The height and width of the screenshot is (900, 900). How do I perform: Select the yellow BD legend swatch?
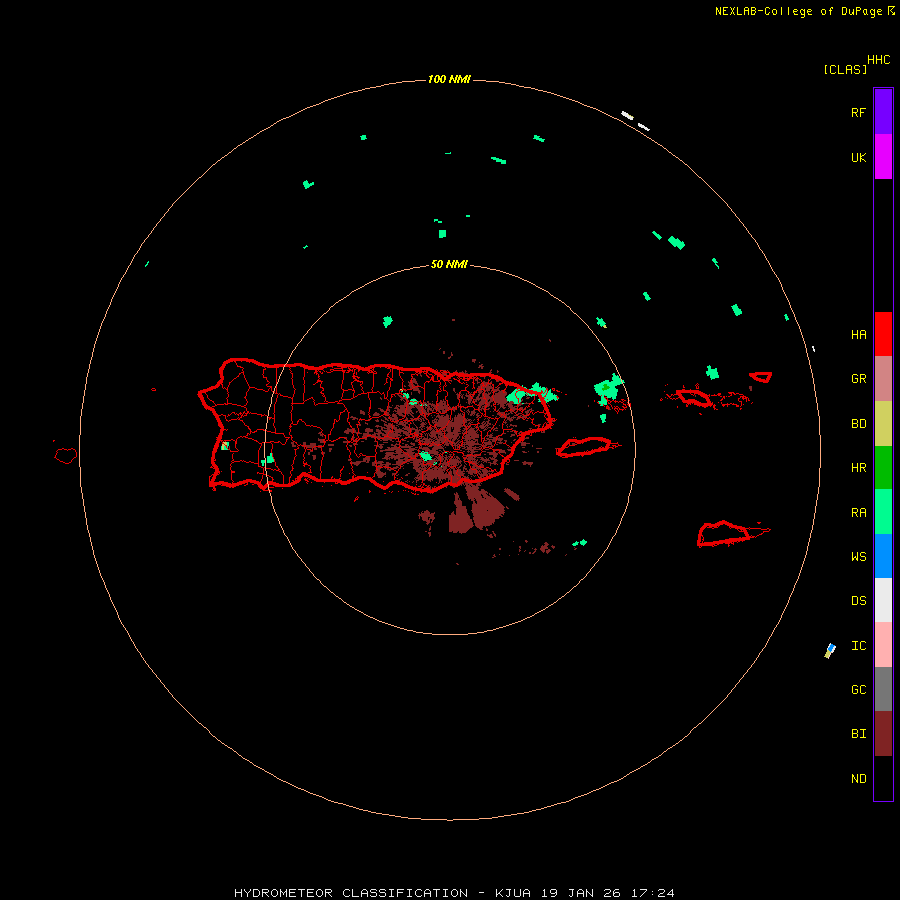click(x=883, y=424)
